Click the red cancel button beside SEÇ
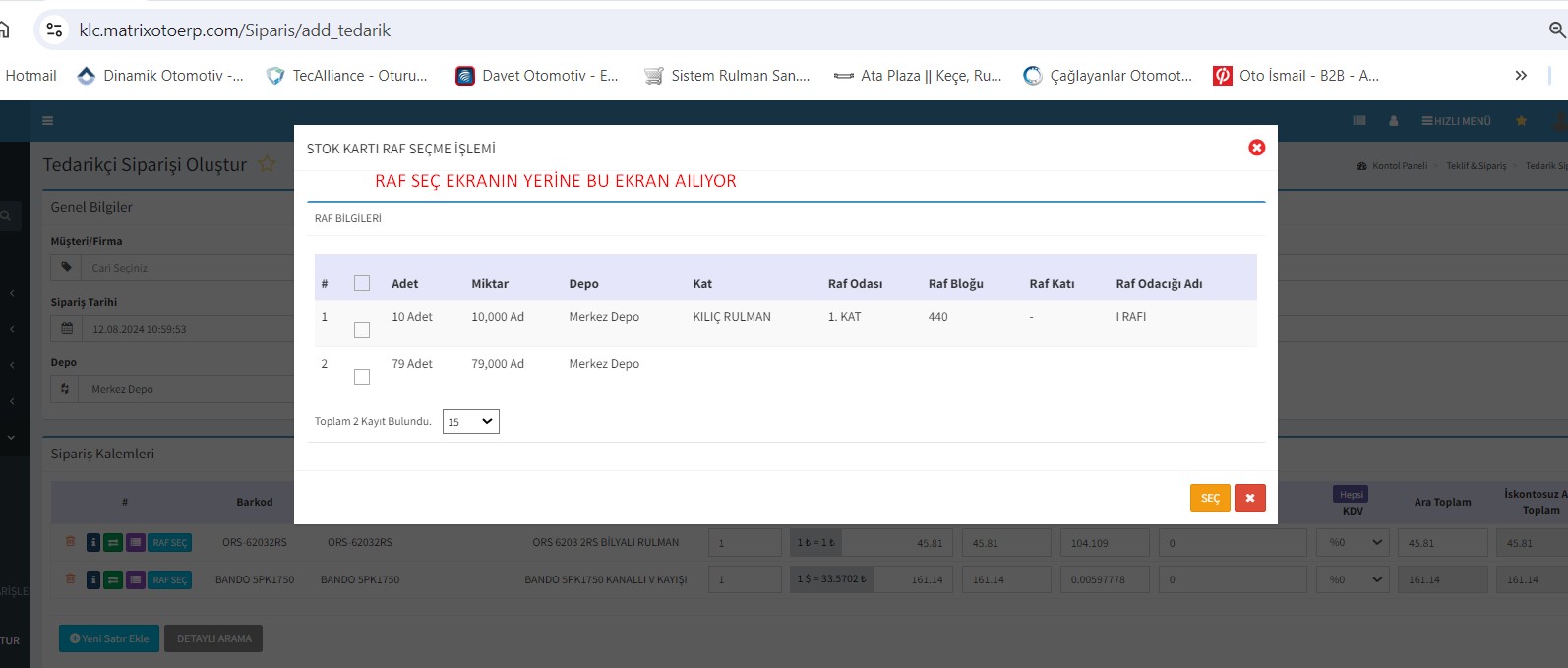 (x=1249, y=498)
